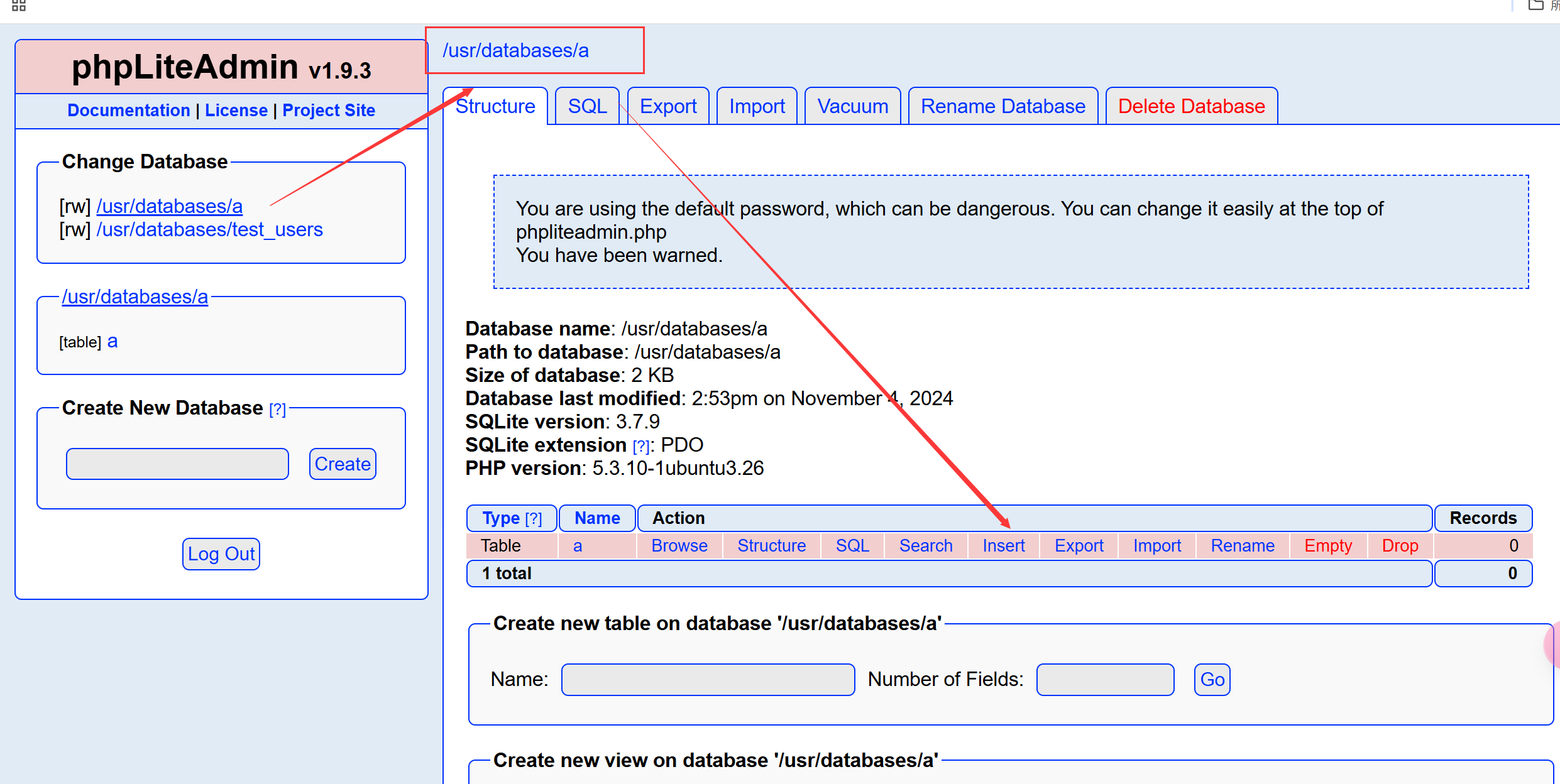The image size is (1560, 784).
Task: Click the apps grid icon at top left
Action: click(x=19, y=6)
